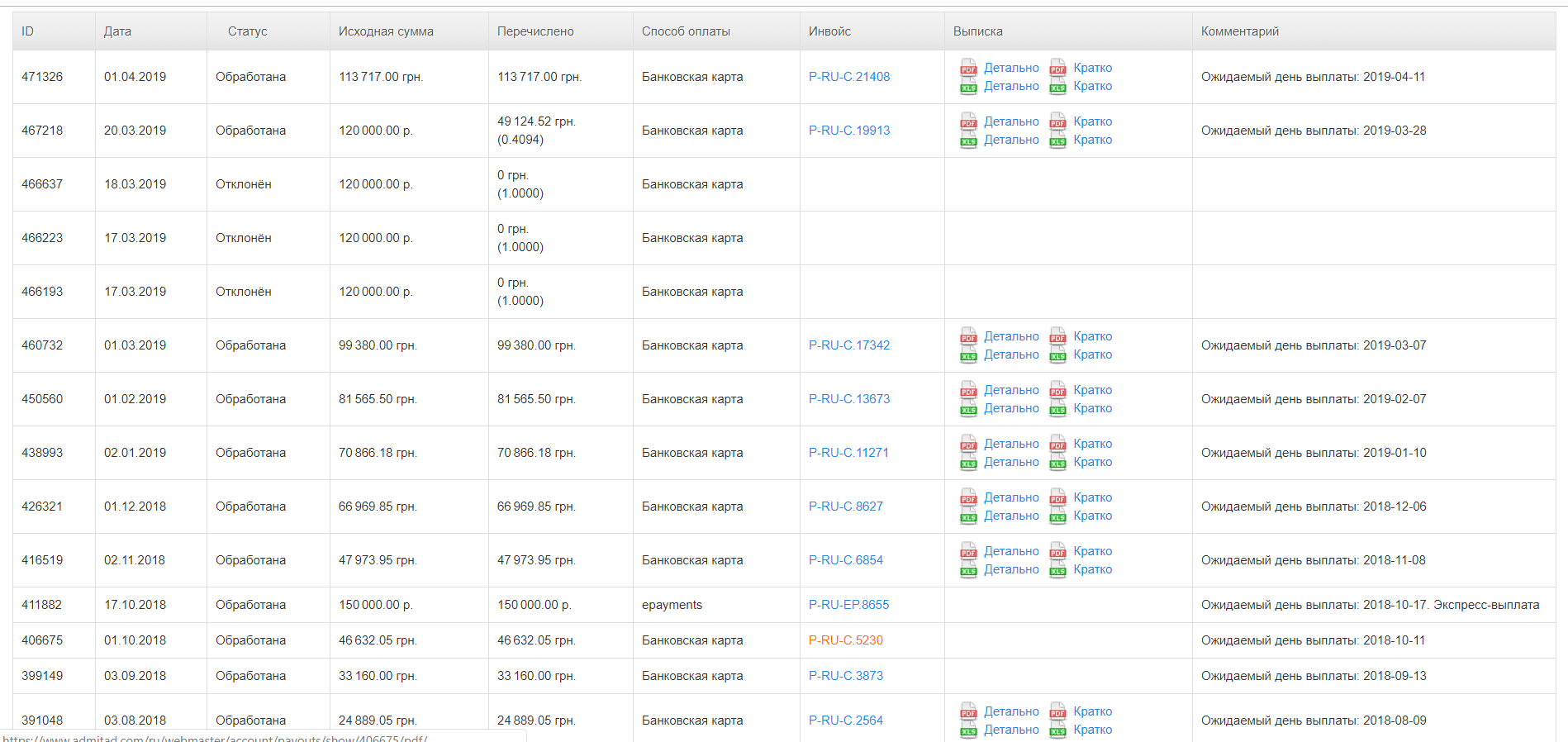
Task: Download brief XLS icon for payout 438993
Action: tap(1057, 463)
